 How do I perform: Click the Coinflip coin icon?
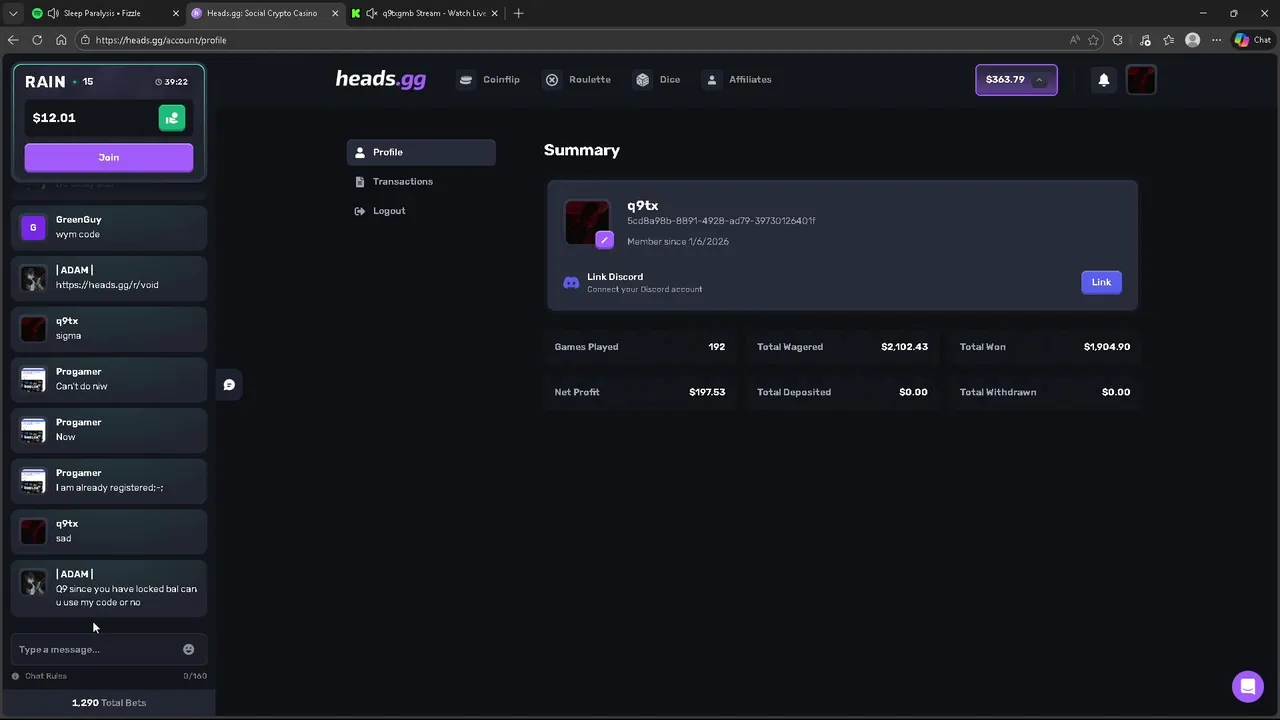click(465, 80)
